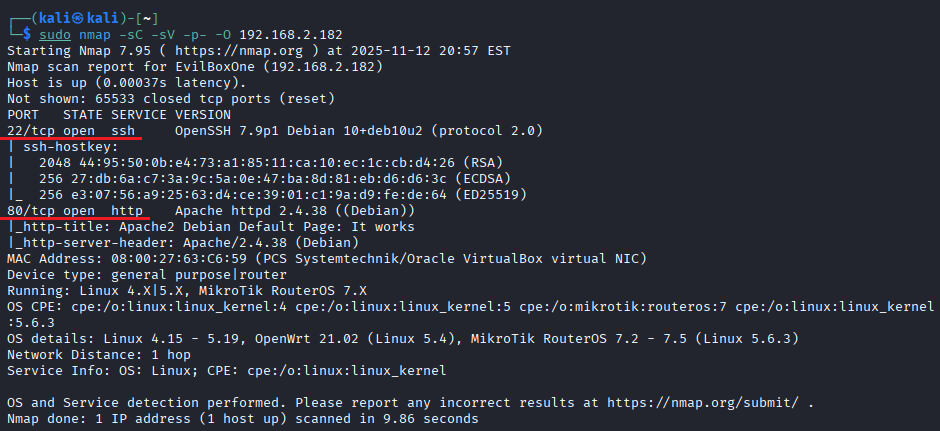The image size is (940, 431).
Task: Open the nmap.org/submit/ report link
Action: (714, 402)
